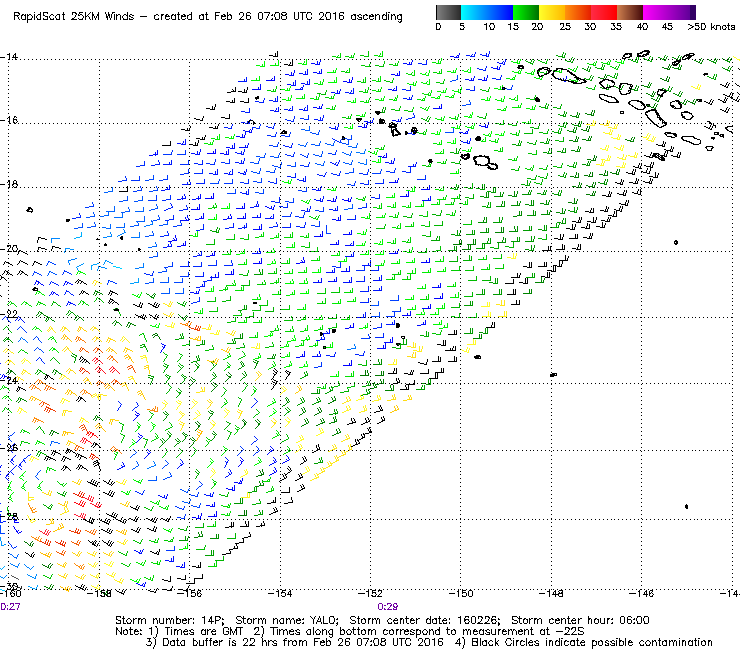
Task: Click the -26 latitude axis label
Action: coord(9,447)
